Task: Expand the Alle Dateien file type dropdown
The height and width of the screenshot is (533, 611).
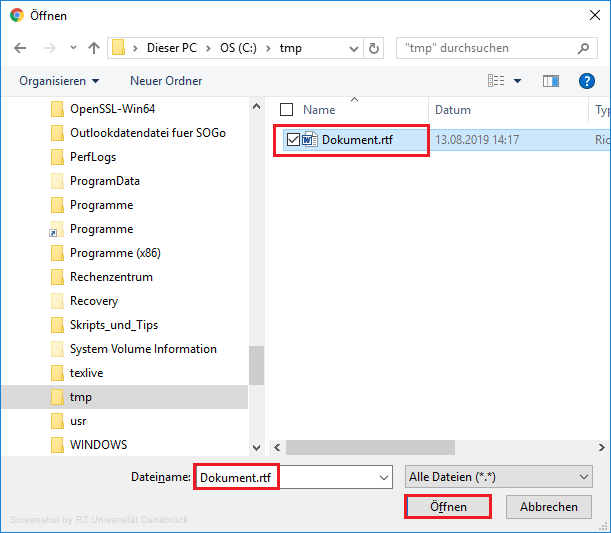Action: (499, 478)
